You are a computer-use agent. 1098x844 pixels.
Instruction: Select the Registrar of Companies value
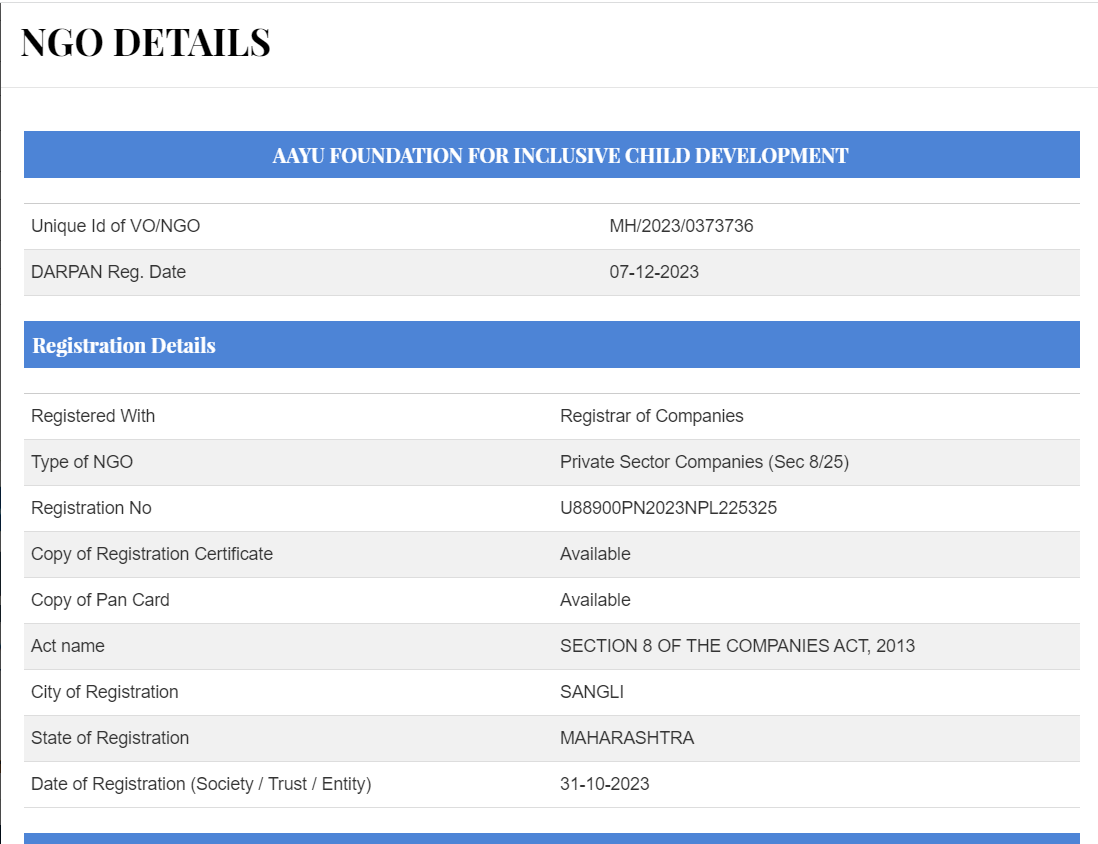tap(651, 416)
